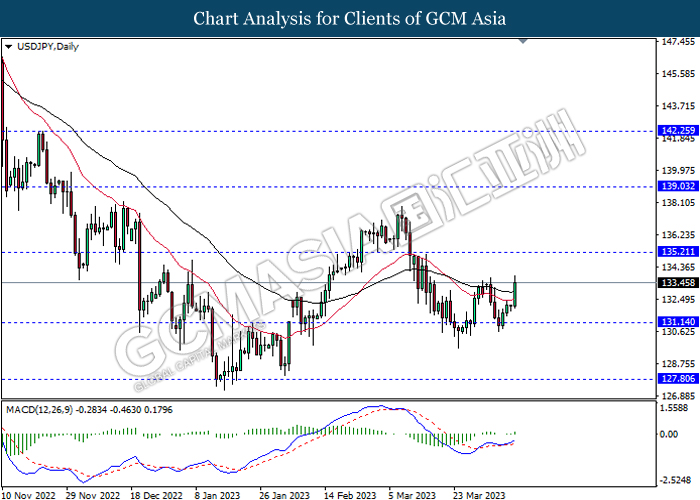The image size is (700, 500).
Task: Click the Chart Analysis for Clients title
Action: 350,18
